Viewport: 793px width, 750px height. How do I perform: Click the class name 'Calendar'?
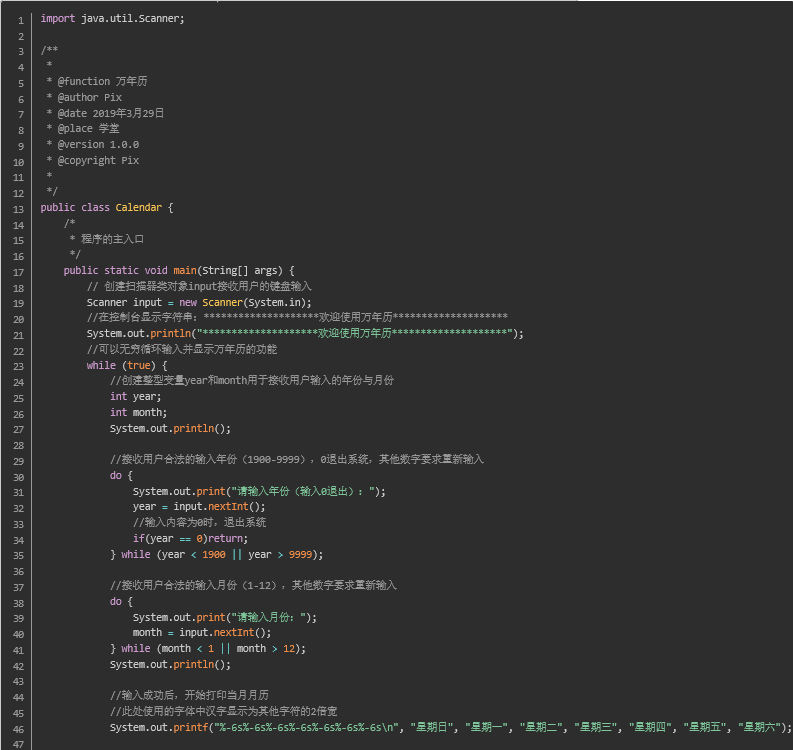[x=139, y=207]
